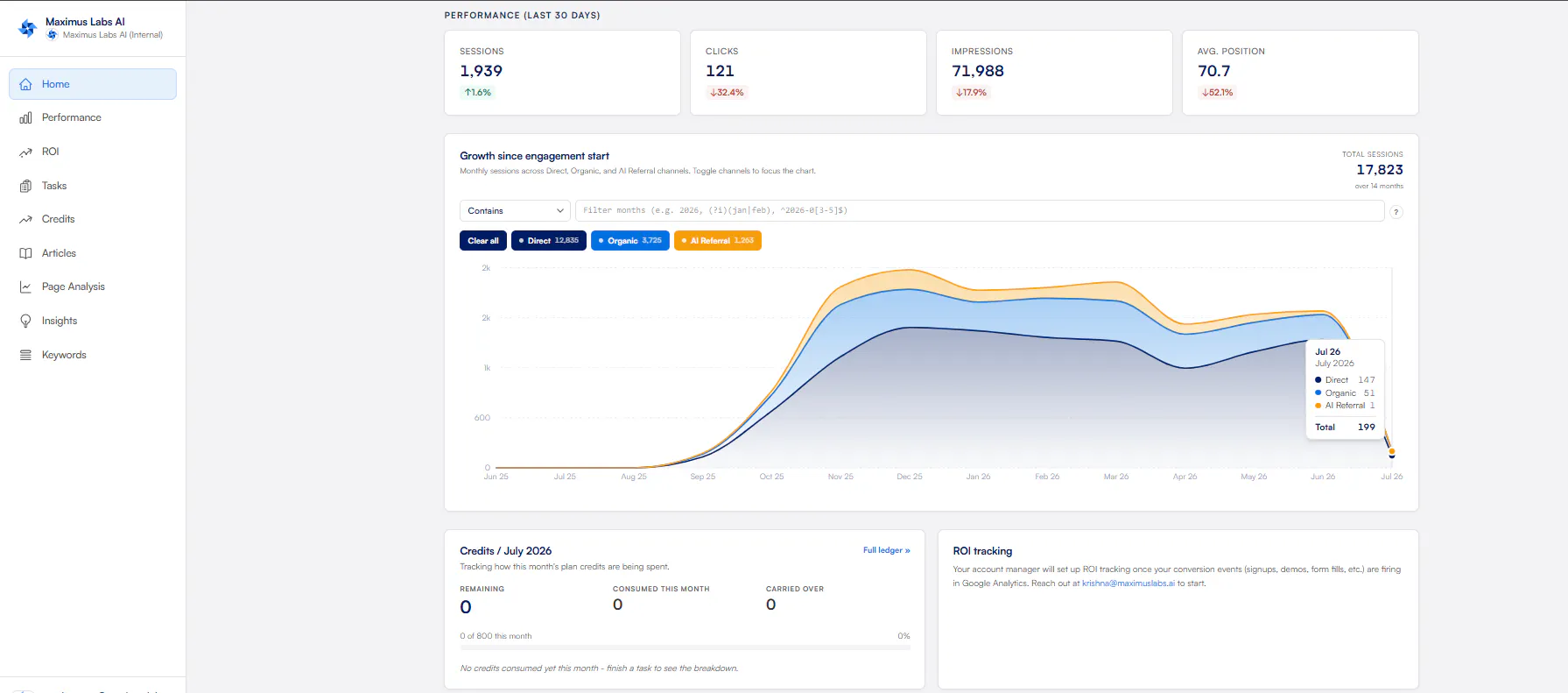Image resolution: width=1568 pixels, height=693 pixels.
Task: Click the Organic 51 tooltip row
Action: coord(1345,393)
